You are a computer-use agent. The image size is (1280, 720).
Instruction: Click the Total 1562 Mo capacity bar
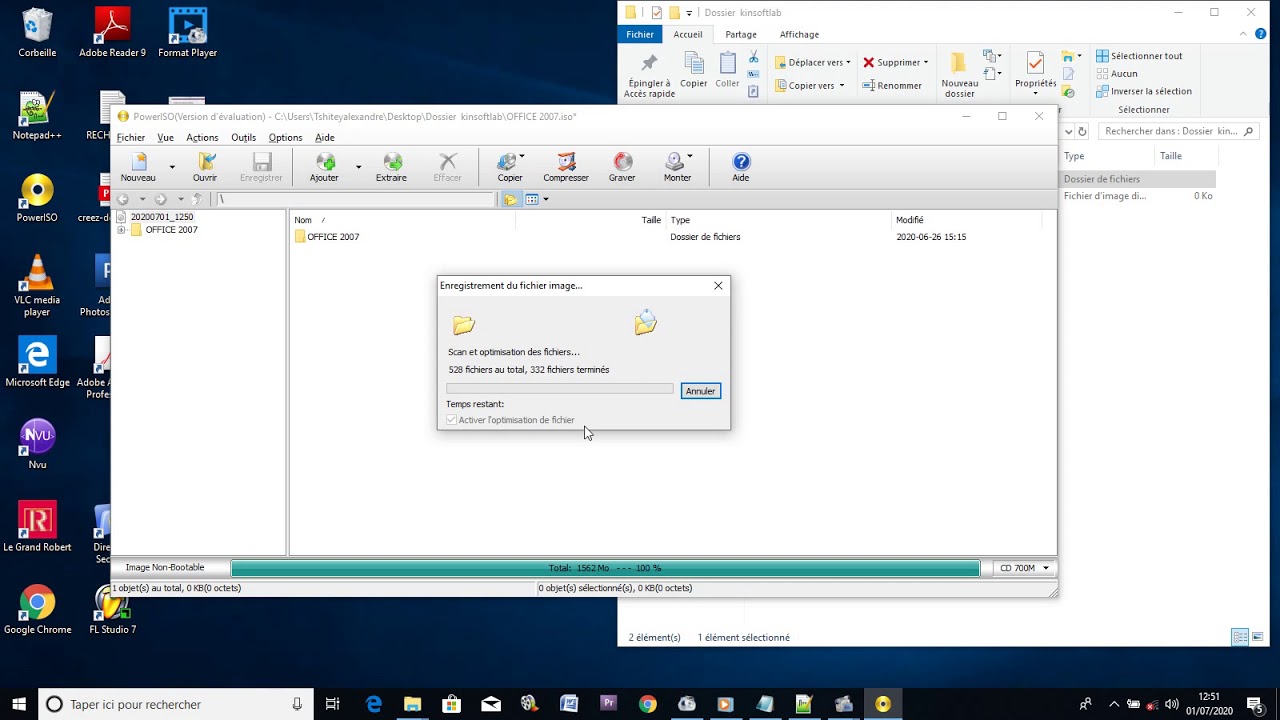point(605,568)
